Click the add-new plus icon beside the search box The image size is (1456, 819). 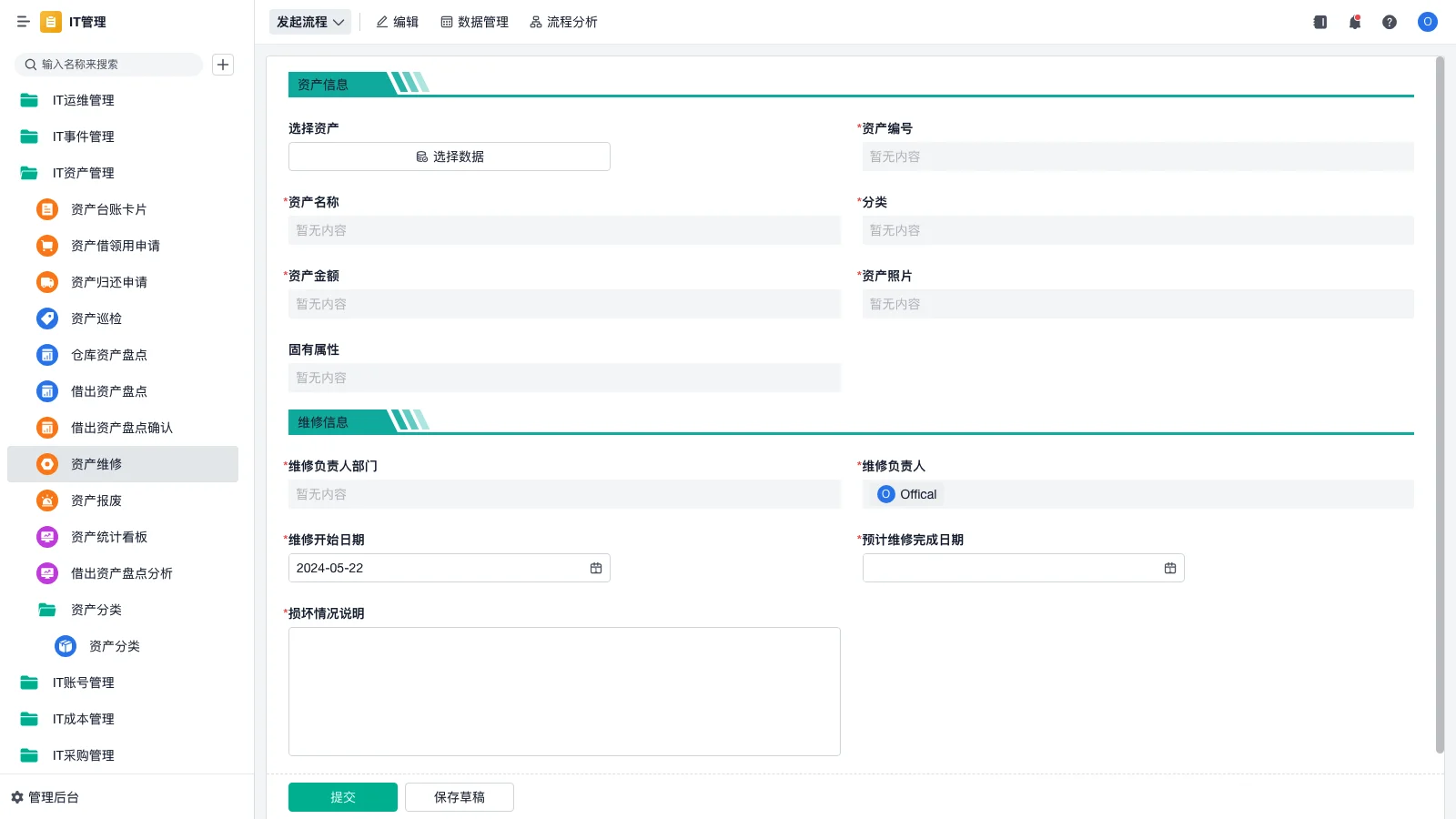tap(223, 65)
